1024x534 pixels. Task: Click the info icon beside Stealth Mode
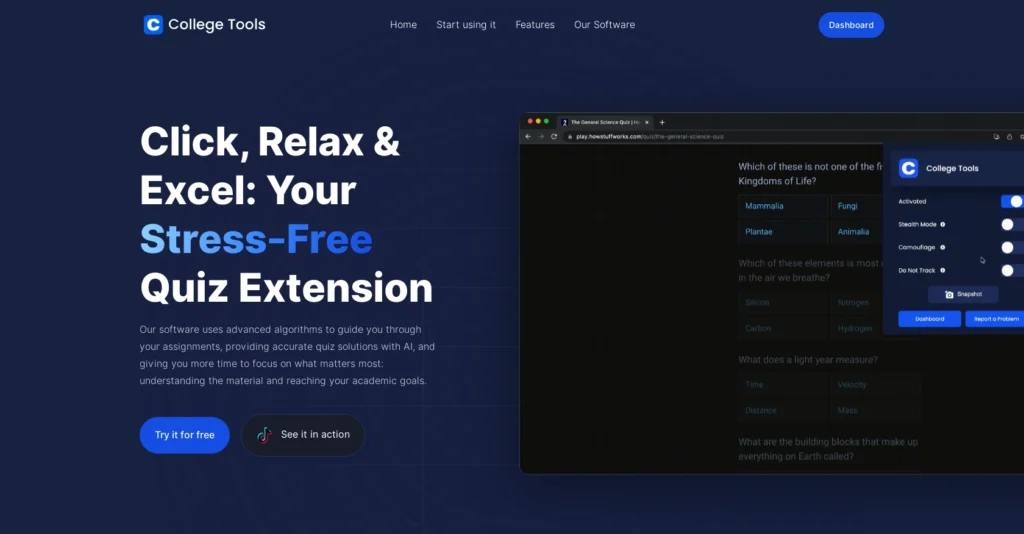pyautogui.click(x=943, y=225)
